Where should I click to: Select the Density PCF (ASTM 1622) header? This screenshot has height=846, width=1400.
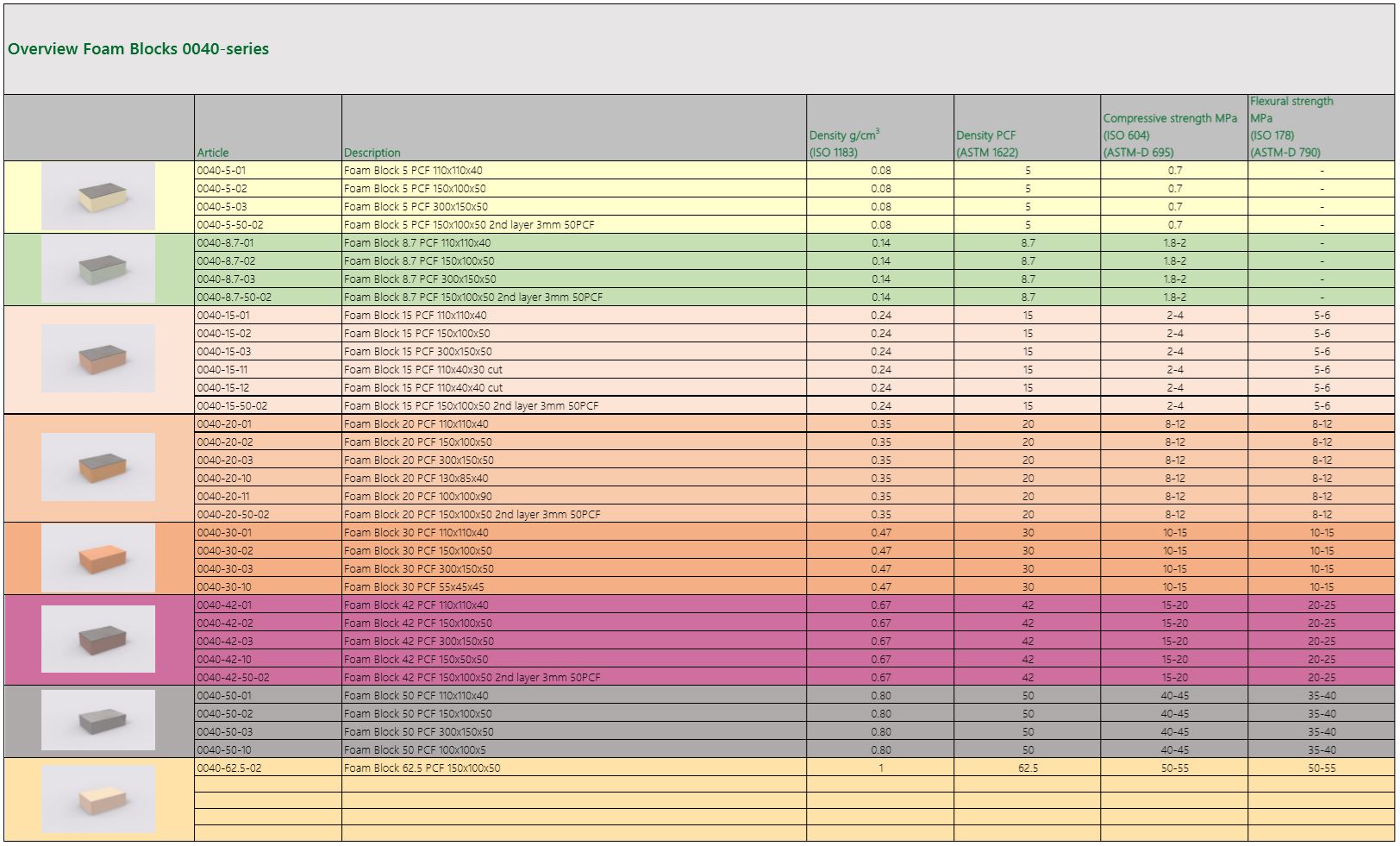[x=986, y=143]
